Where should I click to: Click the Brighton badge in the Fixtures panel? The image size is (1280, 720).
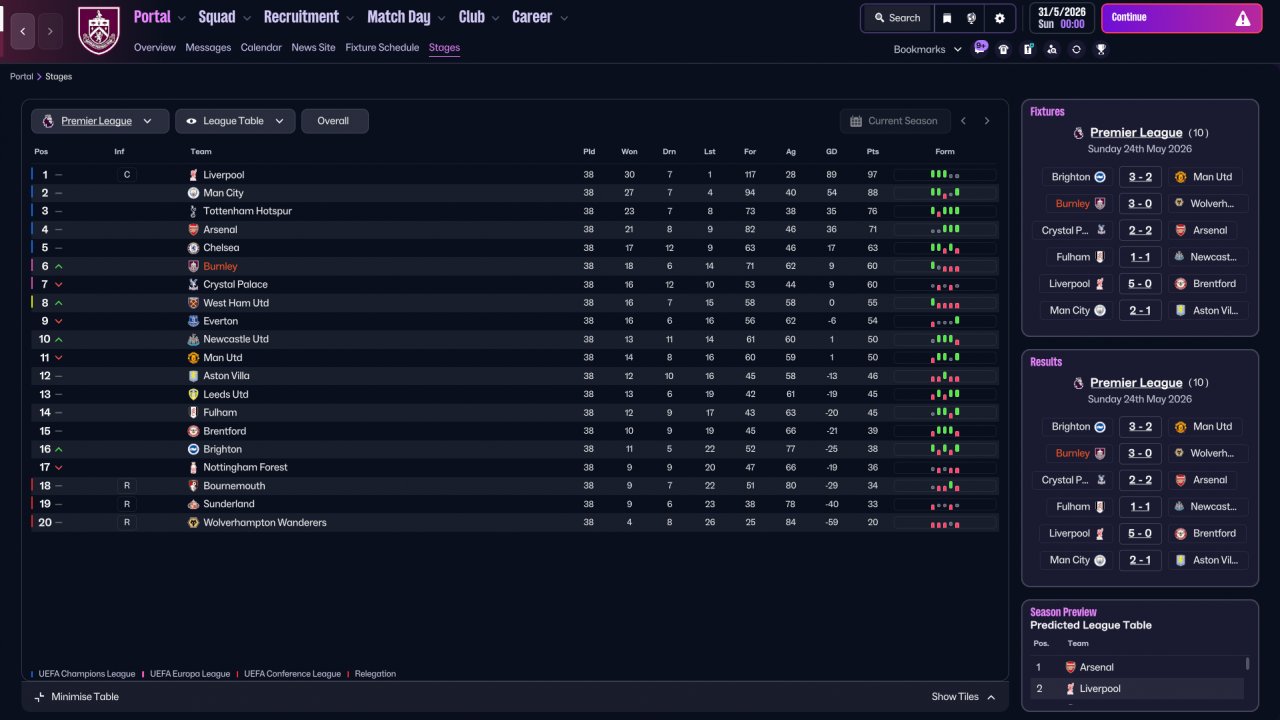(1100, 177)
